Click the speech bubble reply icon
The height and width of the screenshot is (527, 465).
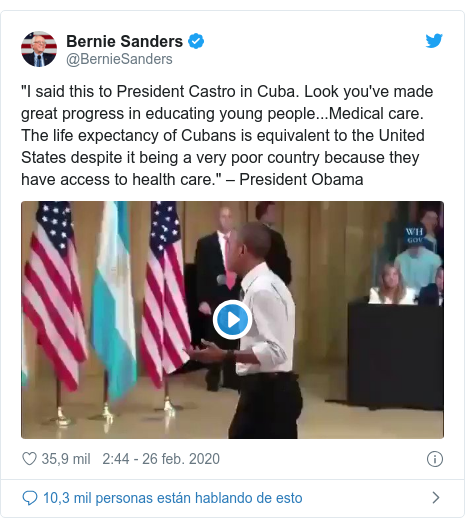30,498
